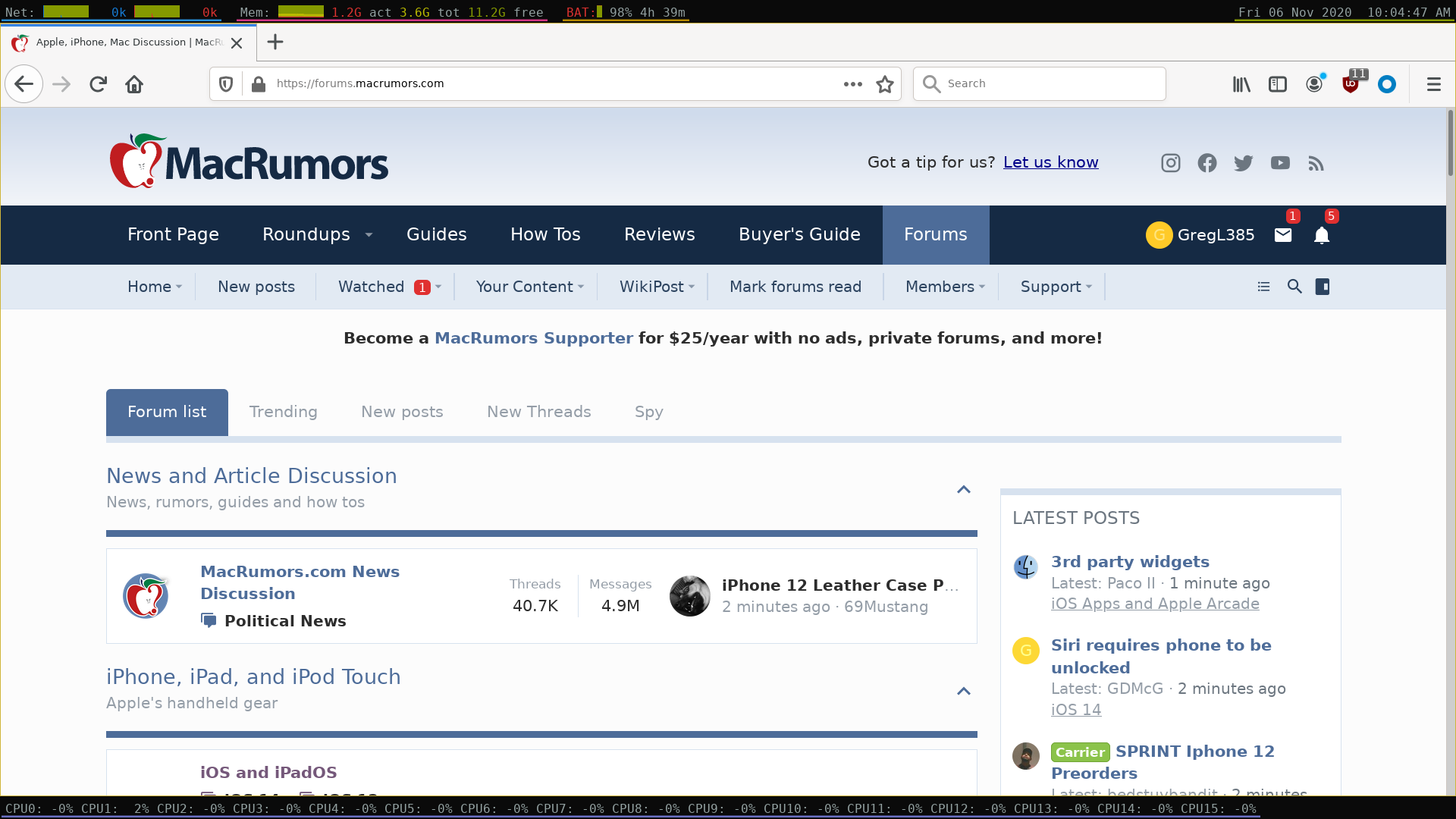Collapse iPhone, iPad, and iPod Touch section
The width and height of the screenshot is (1456, 819).
(x=964, y=691)
